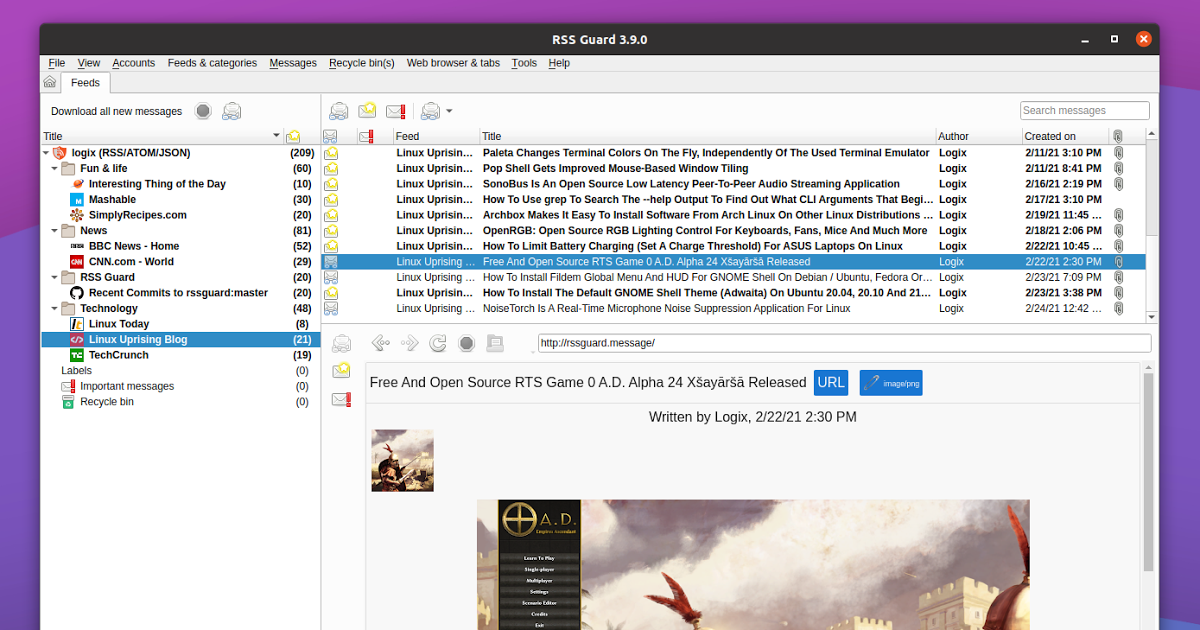Click the star envelope icon in the feed list header

293,136
